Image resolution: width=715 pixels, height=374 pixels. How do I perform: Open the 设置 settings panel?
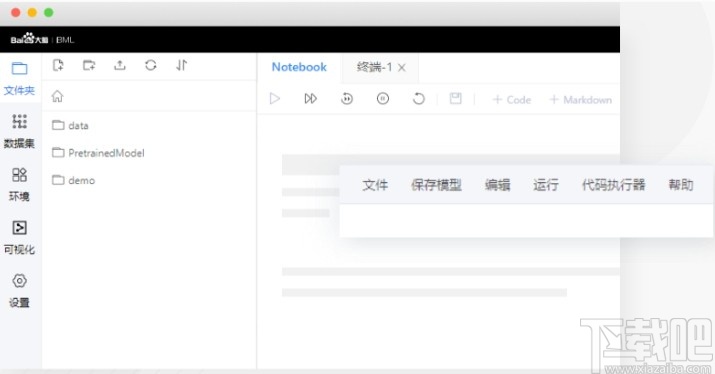point(19,290)
